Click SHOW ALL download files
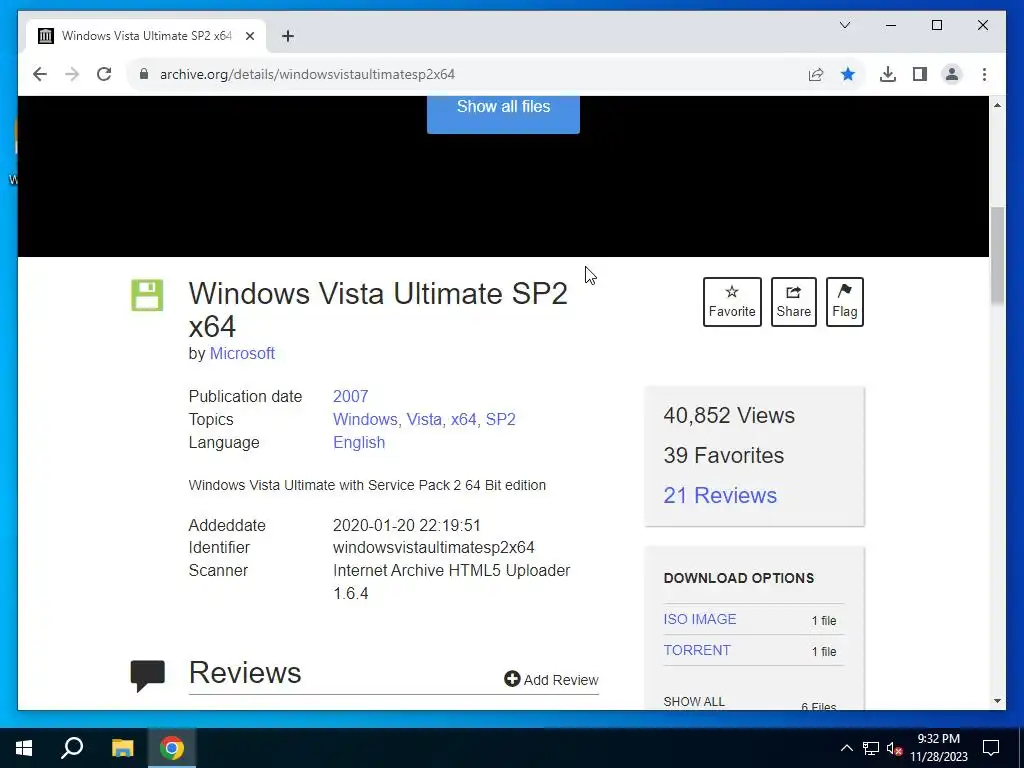Viewport: 1024px width, 768px height. [694, 701]
